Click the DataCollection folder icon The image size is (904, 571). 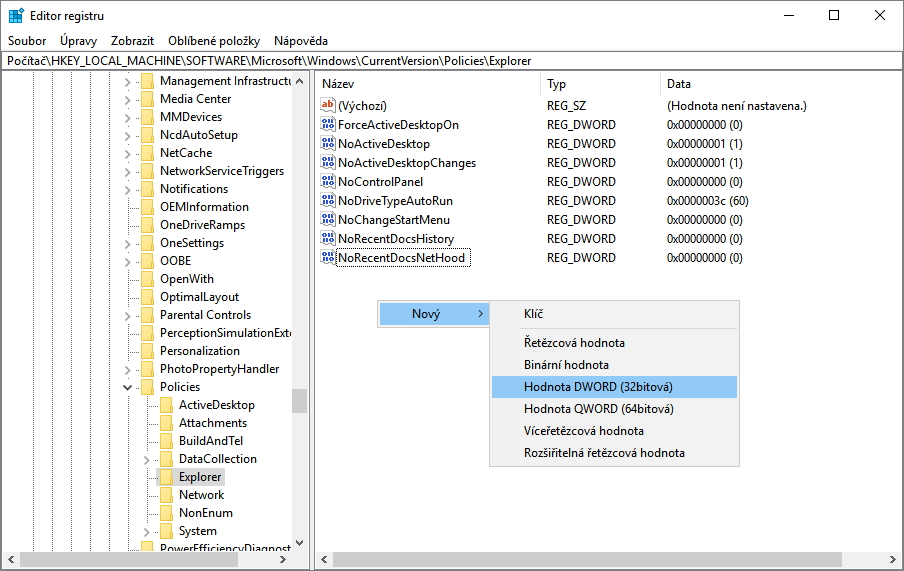(x=166, y=459)
